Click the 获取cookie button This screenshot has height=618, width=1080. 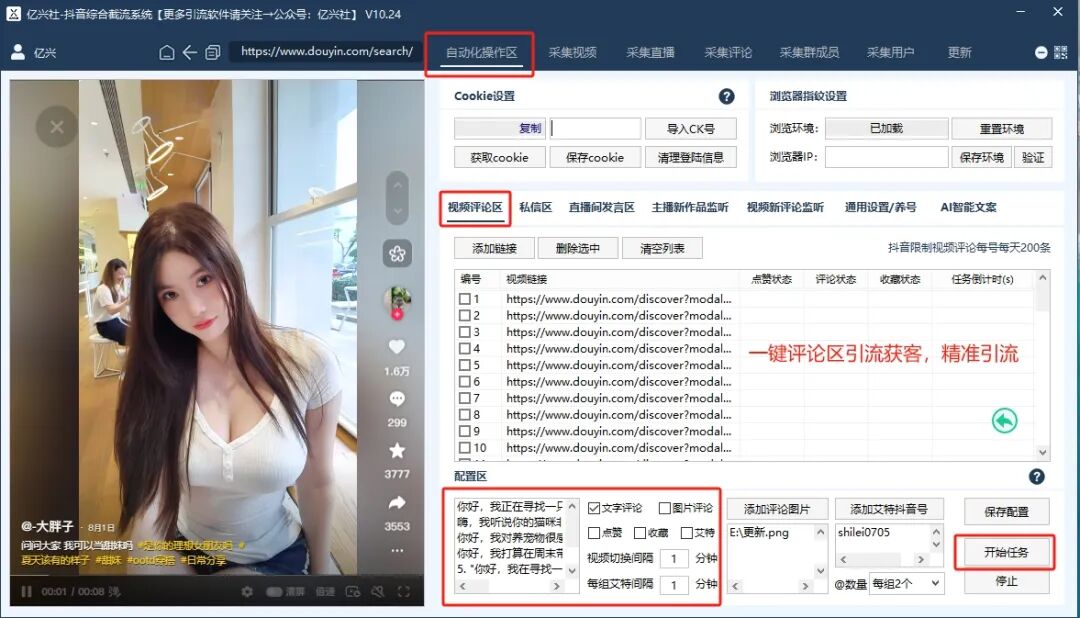point(499,158)
